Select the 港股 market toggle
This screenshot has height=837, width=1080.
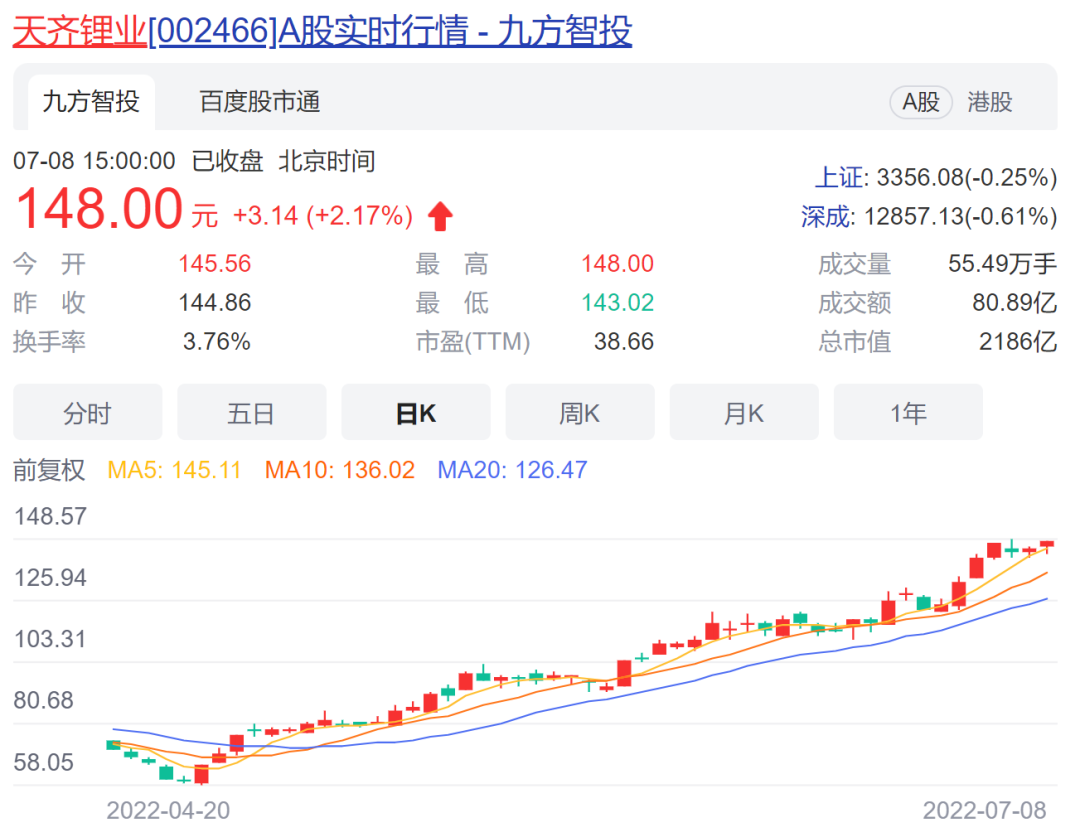[990, 102]
